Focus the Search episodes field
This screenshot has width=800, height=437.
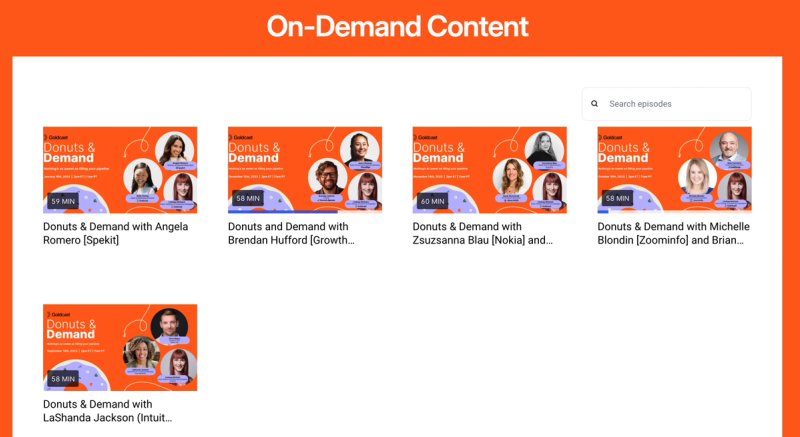(x=666, y=104)
